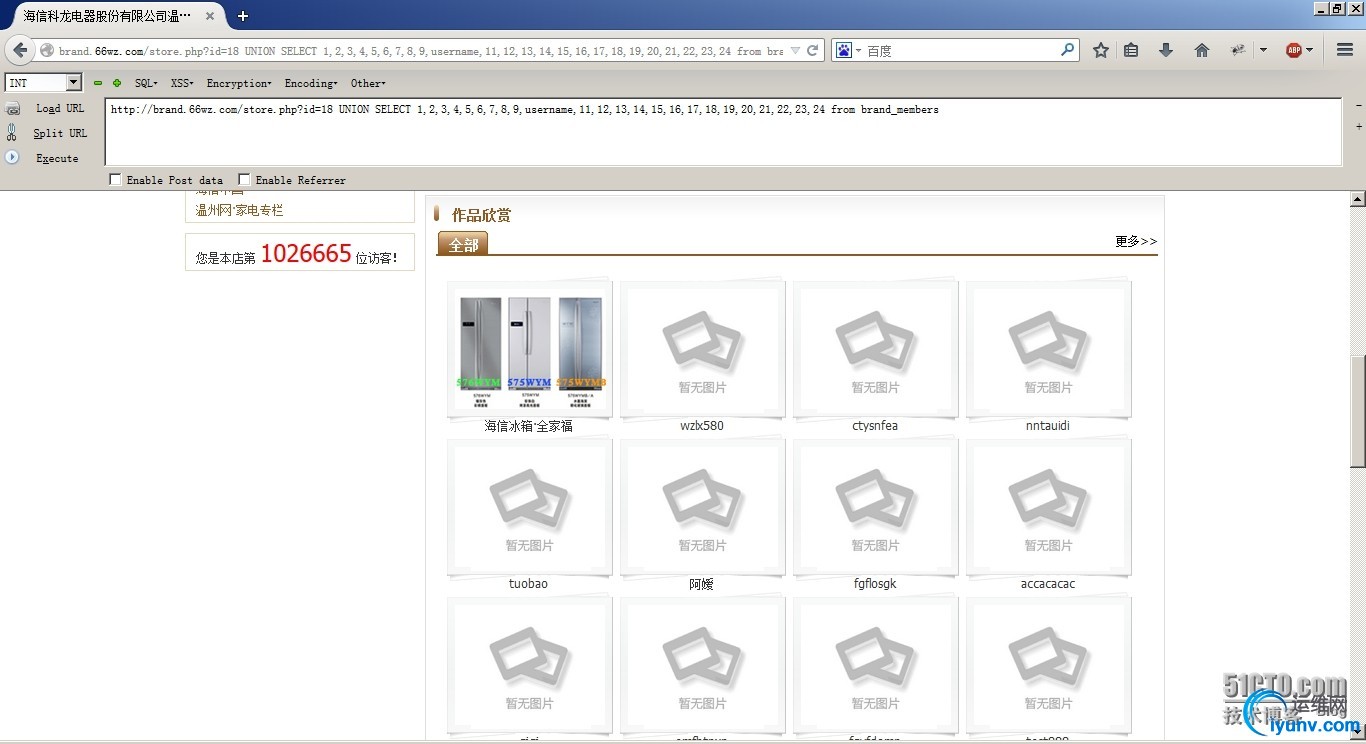Click the 作品欣赏 section heading
This screenshot has height=744, width=1366.
click(x=481, y=215)
